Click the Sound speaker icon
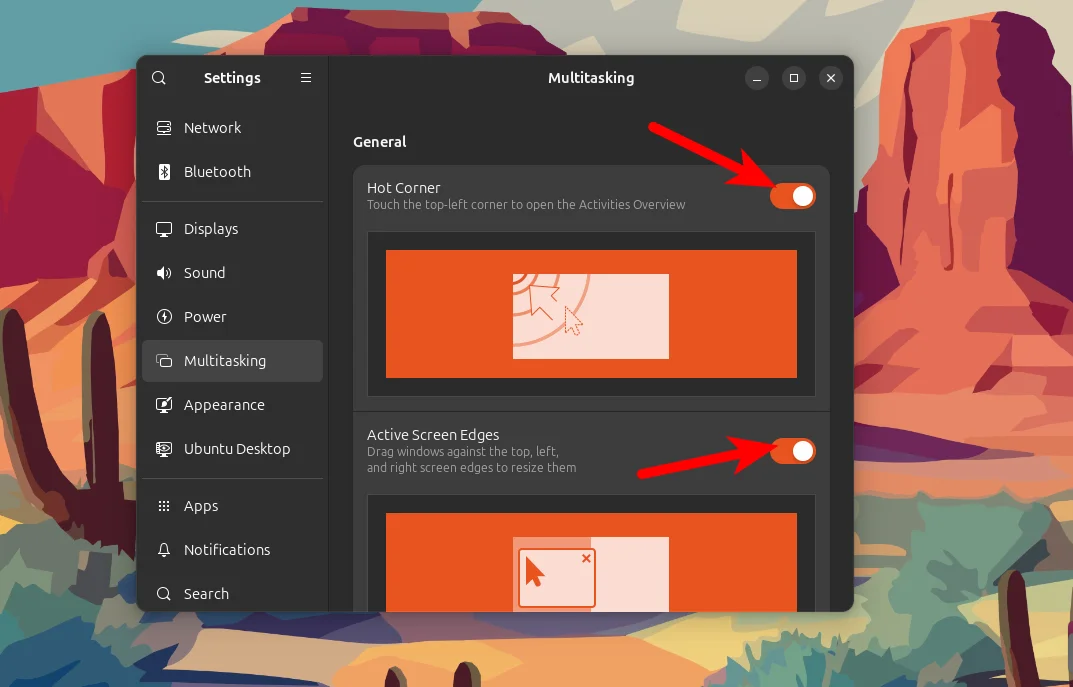Image resolution: width=1073 pixels, height=687 pixels. pyautogui.click(x=163, y=272)
